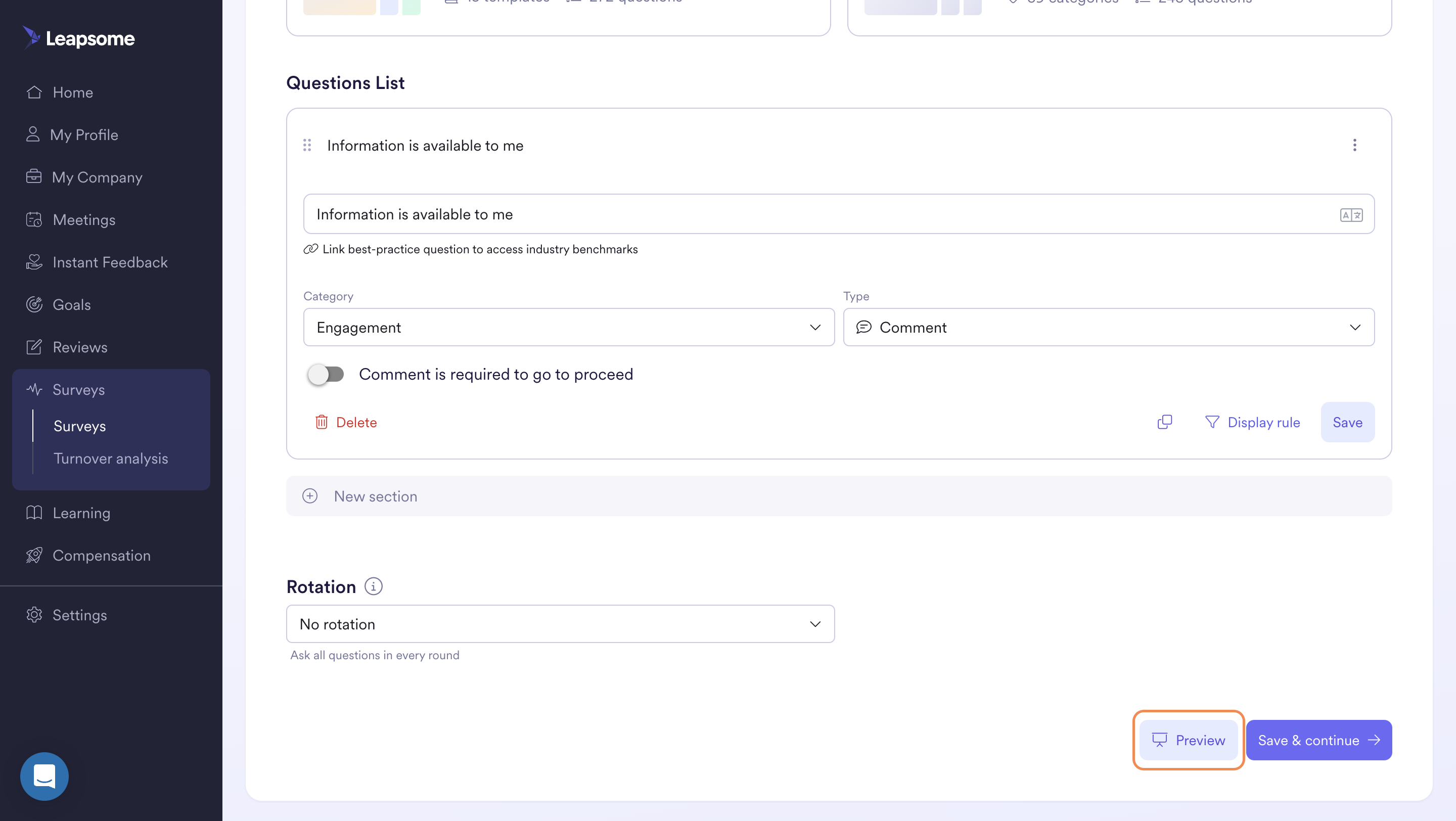
Task: Click the Goals target icon
Action: (34, 304)
